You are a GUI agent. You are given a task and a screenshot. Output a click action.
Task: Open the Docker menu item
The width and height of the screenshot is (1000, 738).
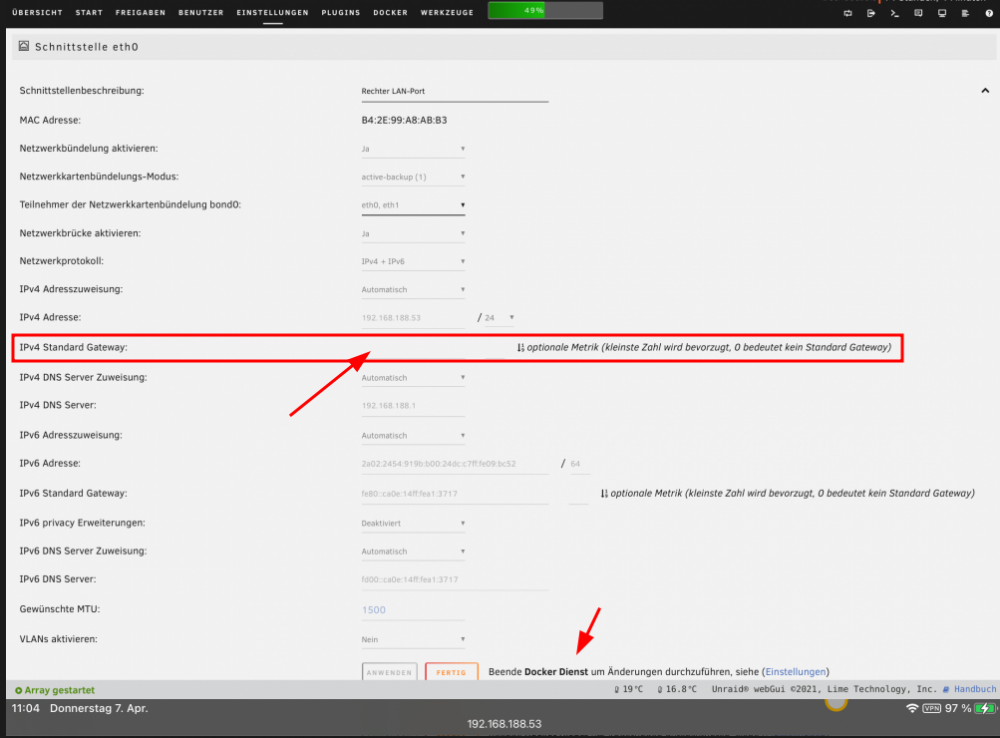390,12
